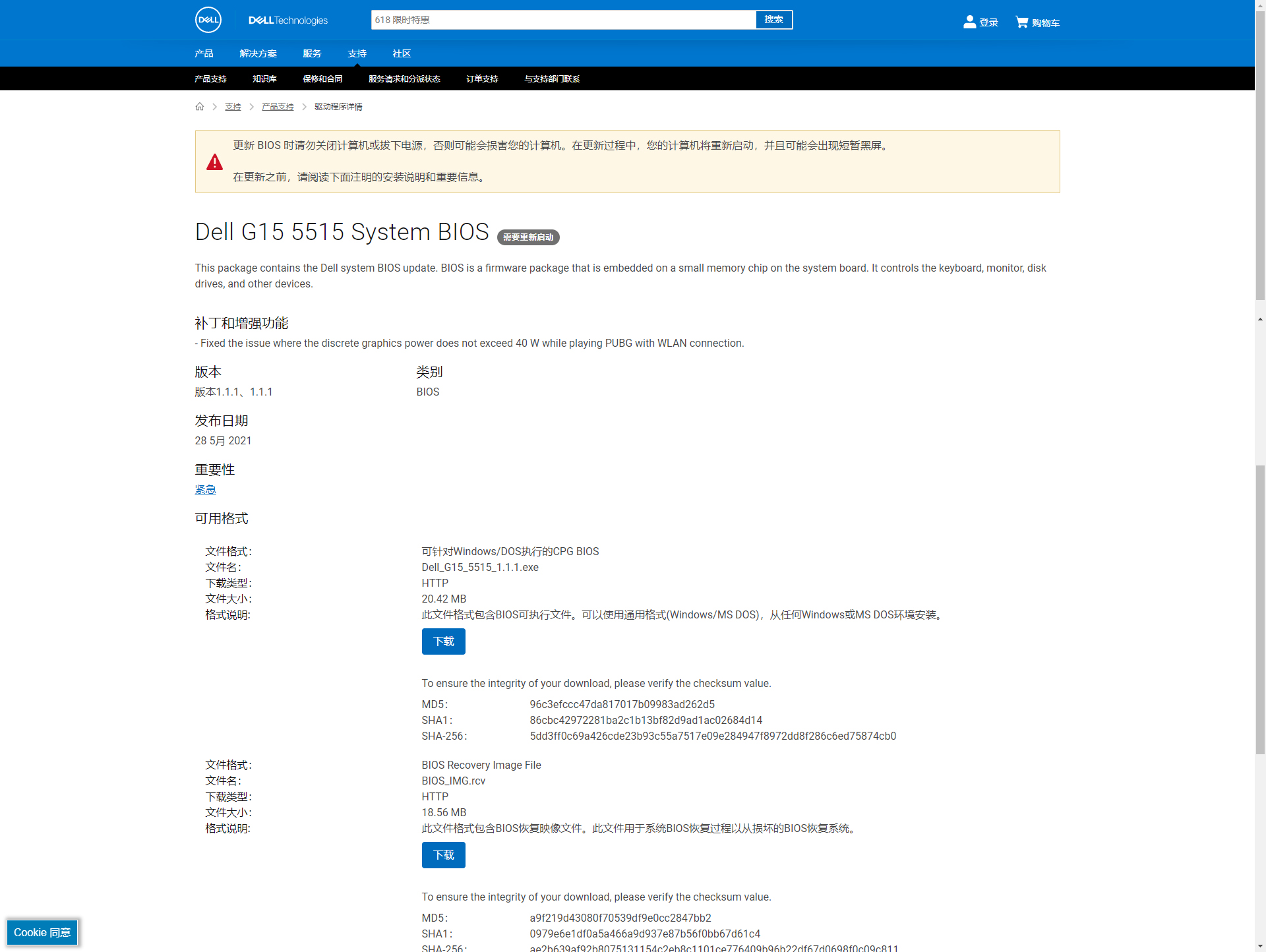The width and height of the screenshot is (1266, 952).
Task: Click the 产品支持 breadcrumb link
Action: [x=278, y=107]
